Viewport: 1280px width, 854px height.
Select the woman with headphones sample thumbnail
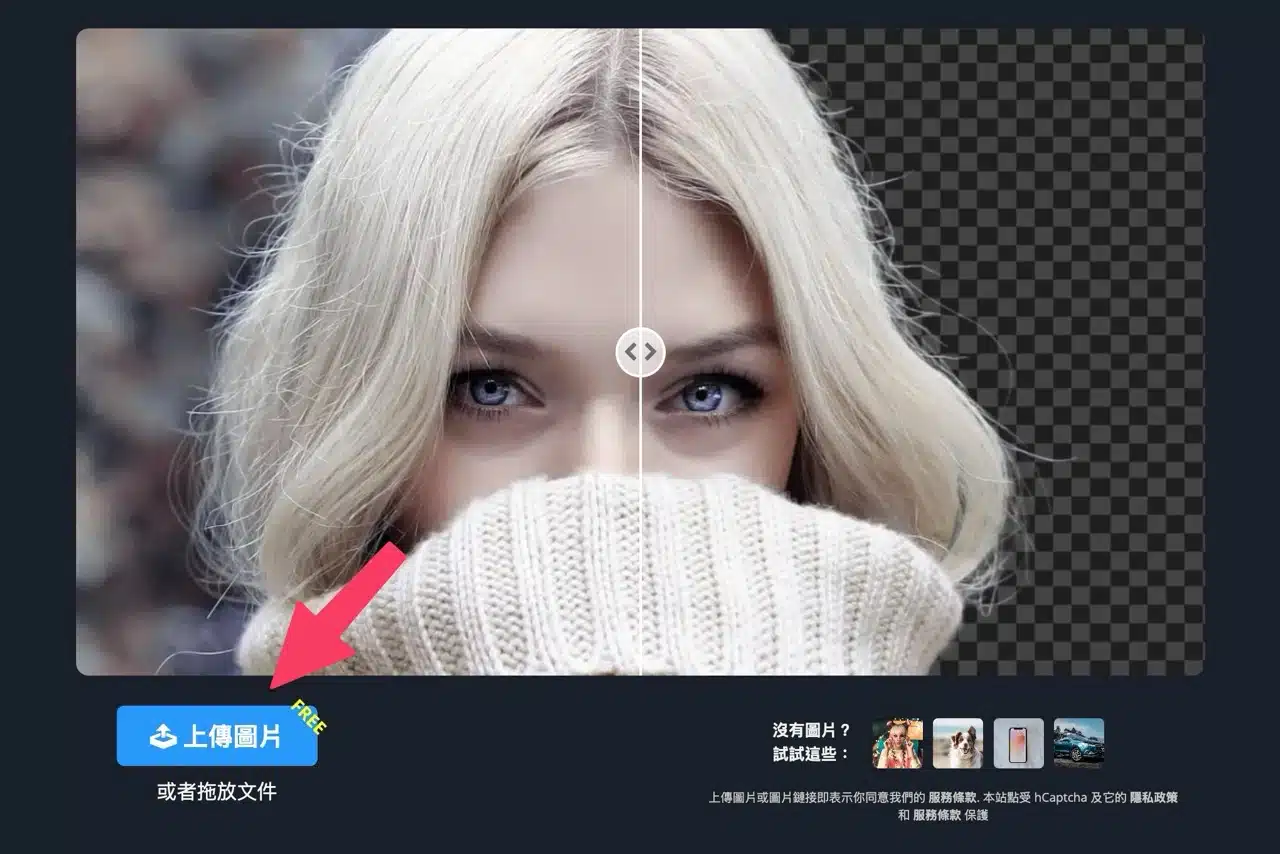click(897, 743)
